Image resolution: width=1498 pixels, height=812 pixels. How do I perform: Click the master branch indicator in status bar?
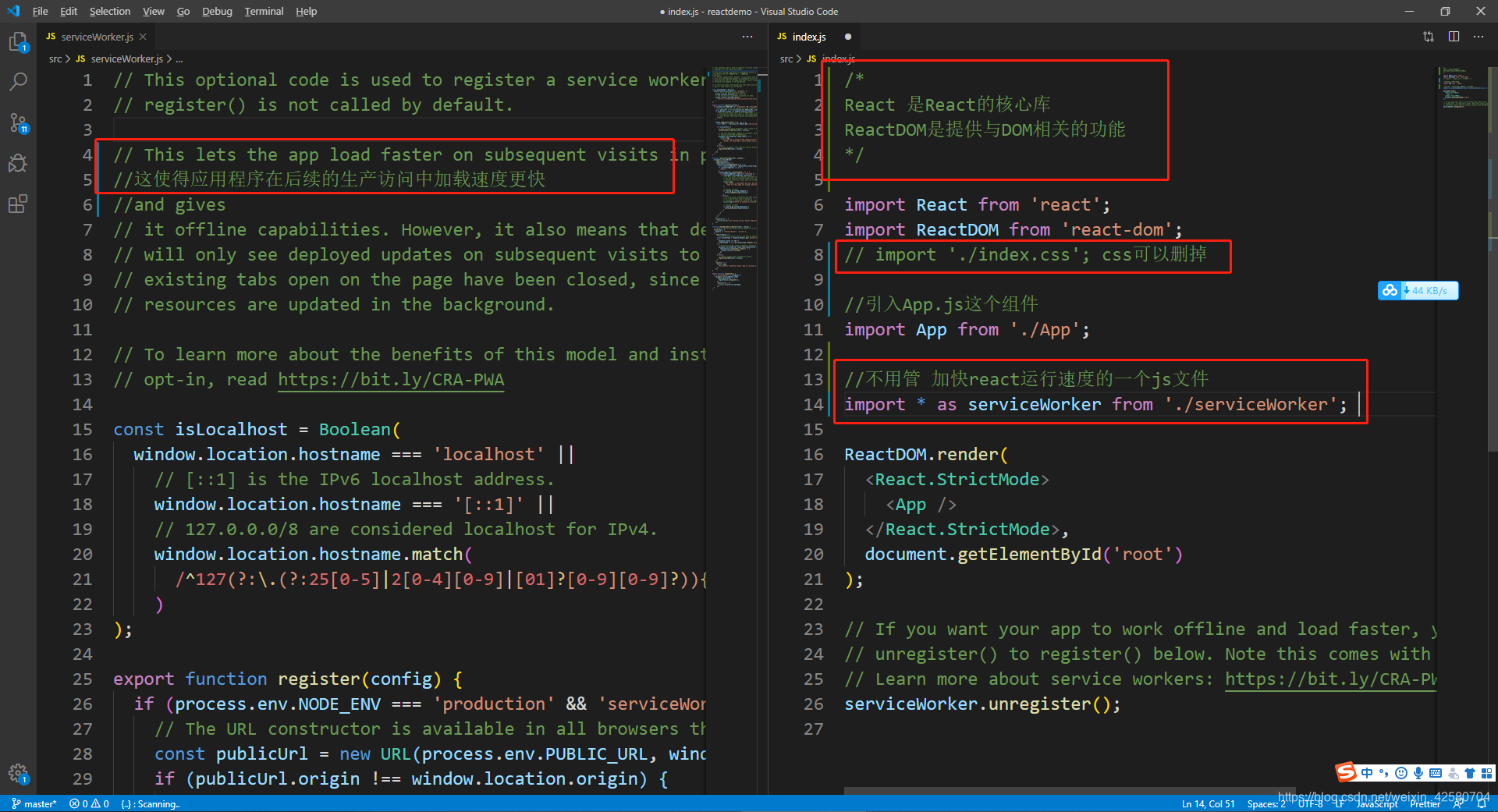tap(34, 803)
